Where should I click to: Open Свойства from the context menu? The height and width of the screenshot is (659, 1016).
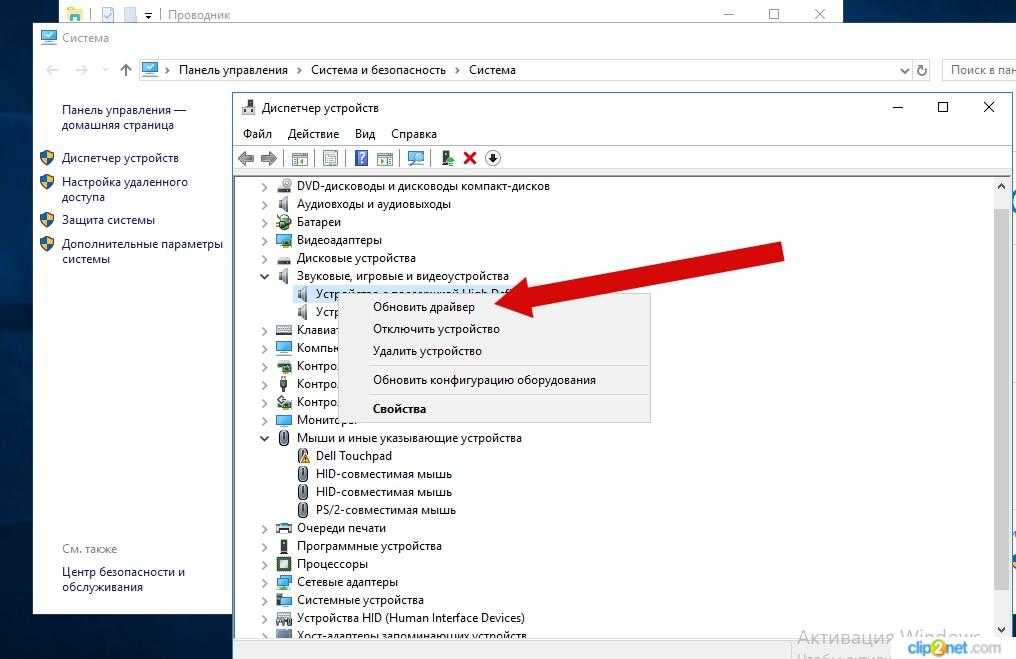tap(399, 408)
